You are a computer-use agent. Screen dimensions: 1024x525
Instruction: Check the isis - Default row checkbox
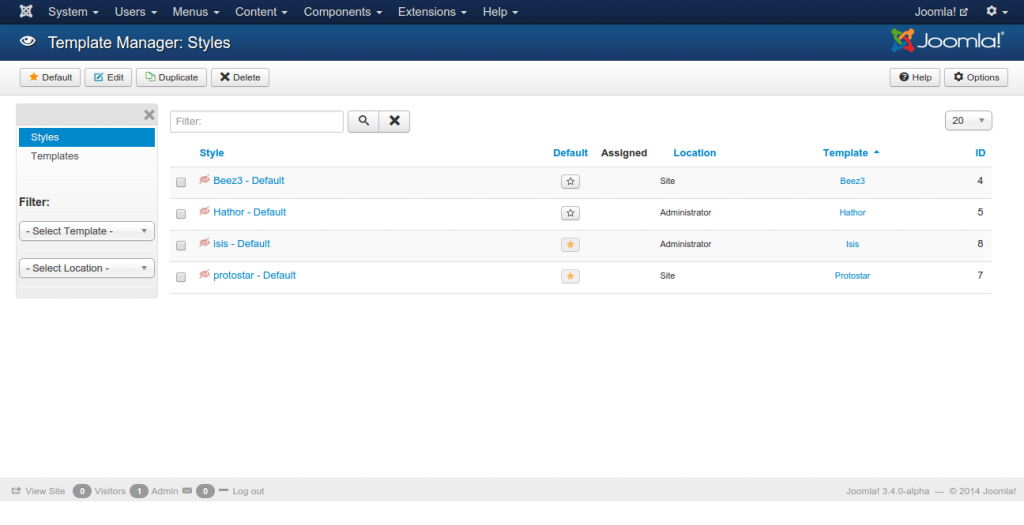click(x=181, y=246)
